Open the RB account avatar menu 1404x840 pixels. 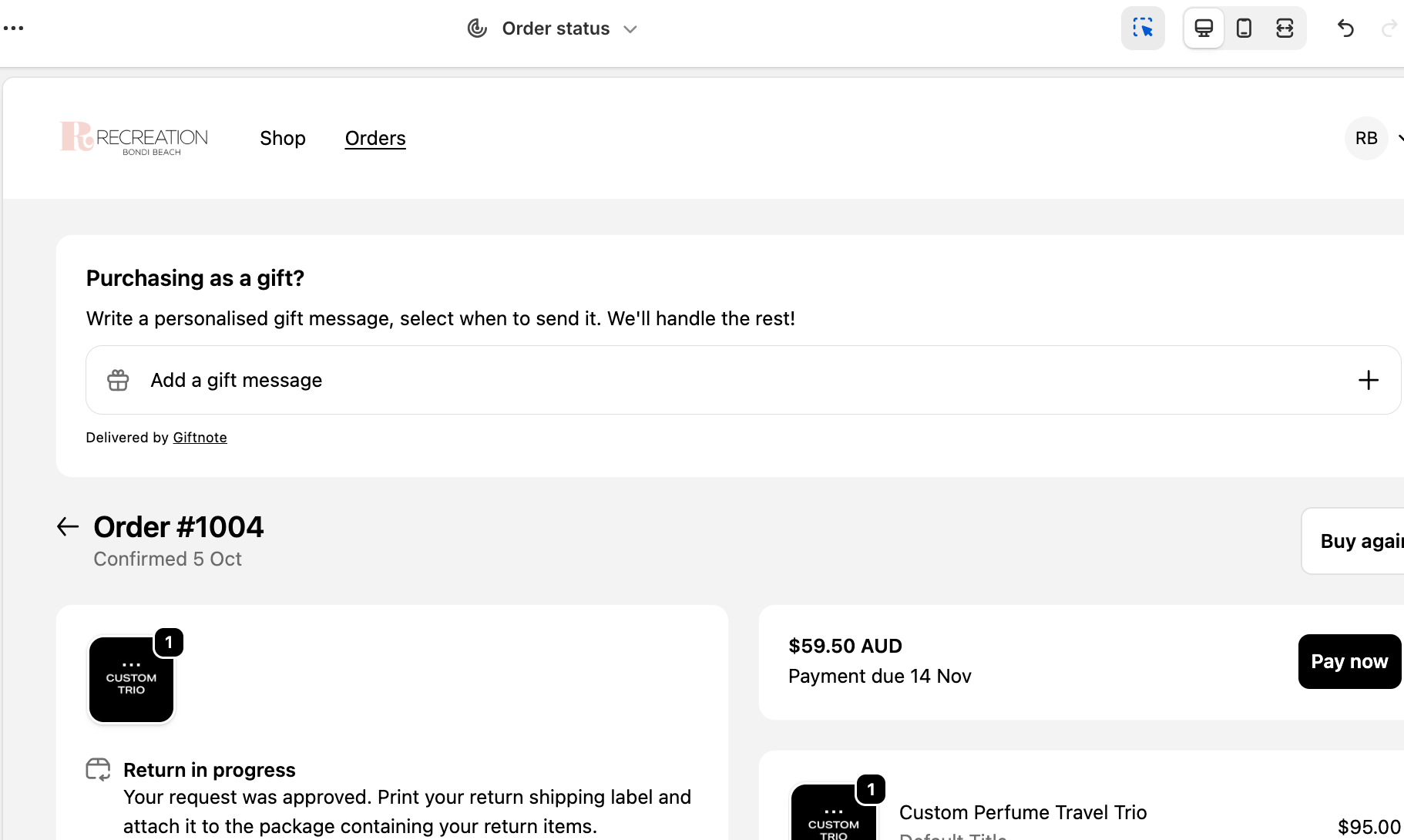pyautogui.click(x=1366, y=138)
